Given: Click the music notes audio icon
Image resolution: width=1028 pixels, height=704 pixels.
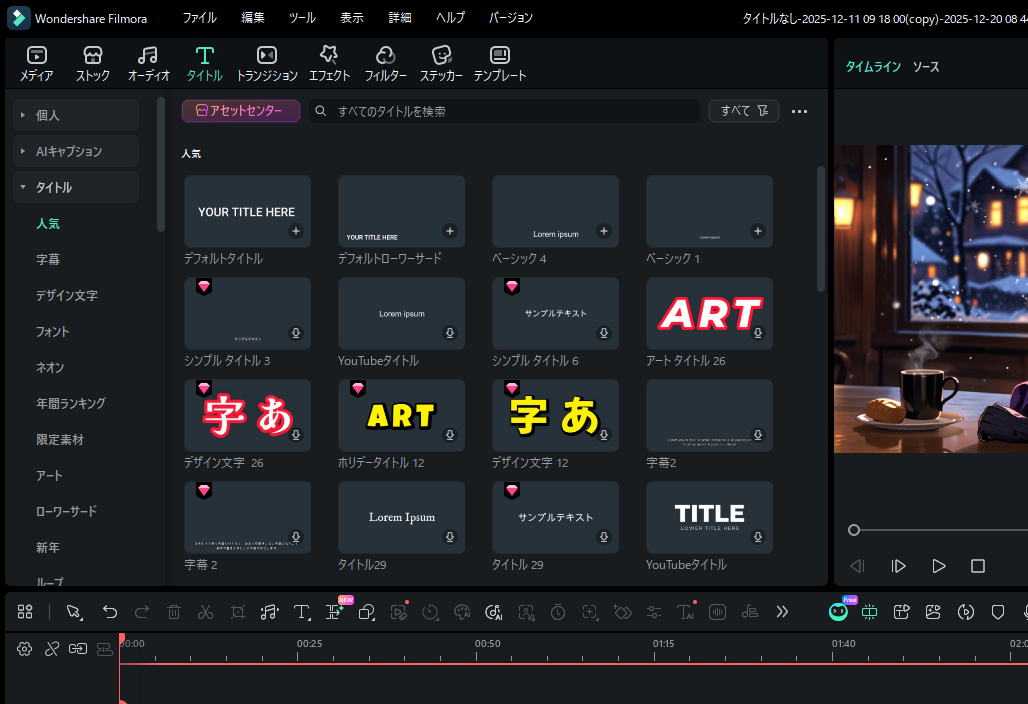Looking at the screenshot, I should pos(269,612).
